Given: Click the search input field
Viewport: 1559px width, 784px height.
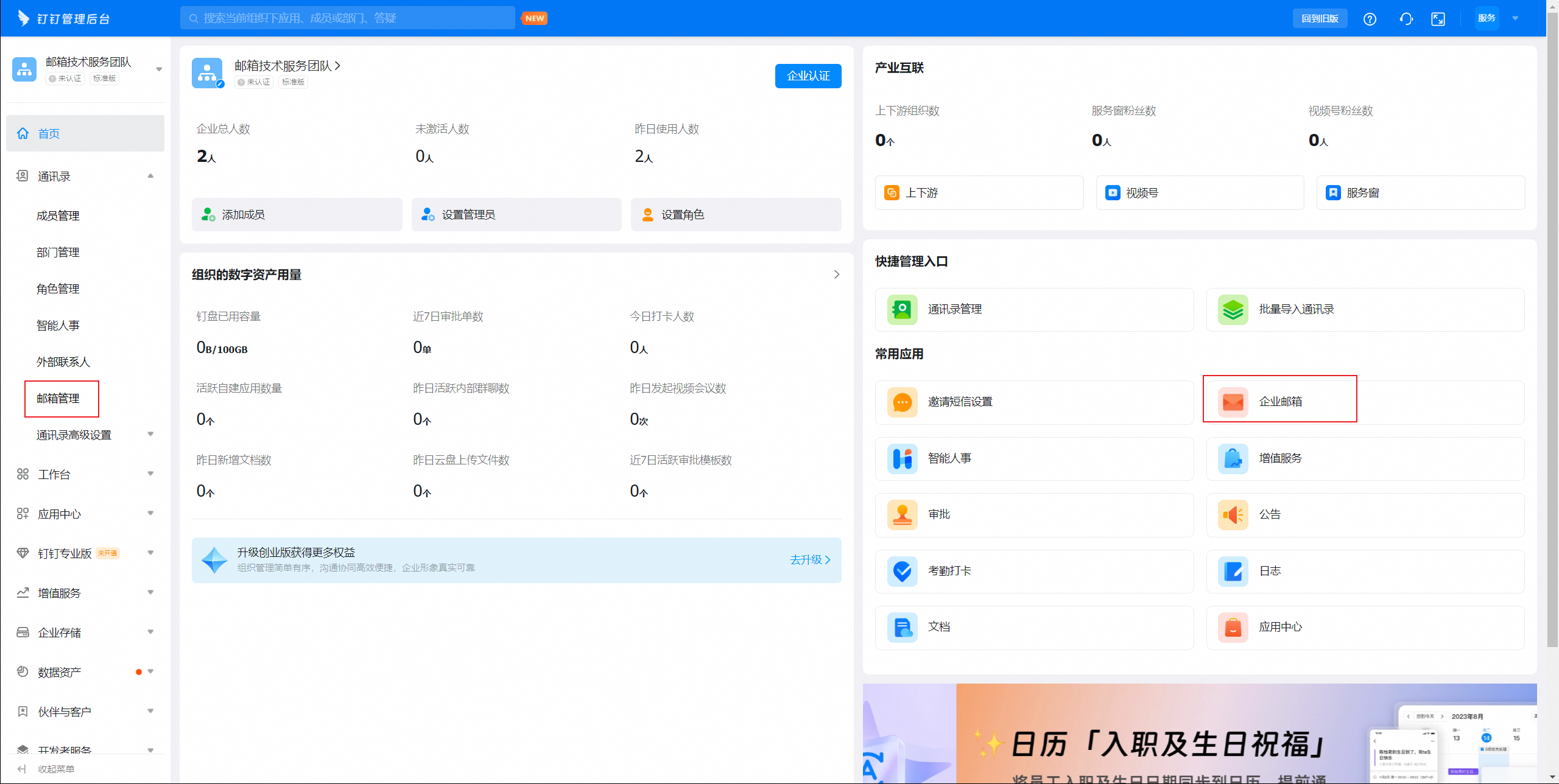Looking at the screenshot, I should (347, 18).
